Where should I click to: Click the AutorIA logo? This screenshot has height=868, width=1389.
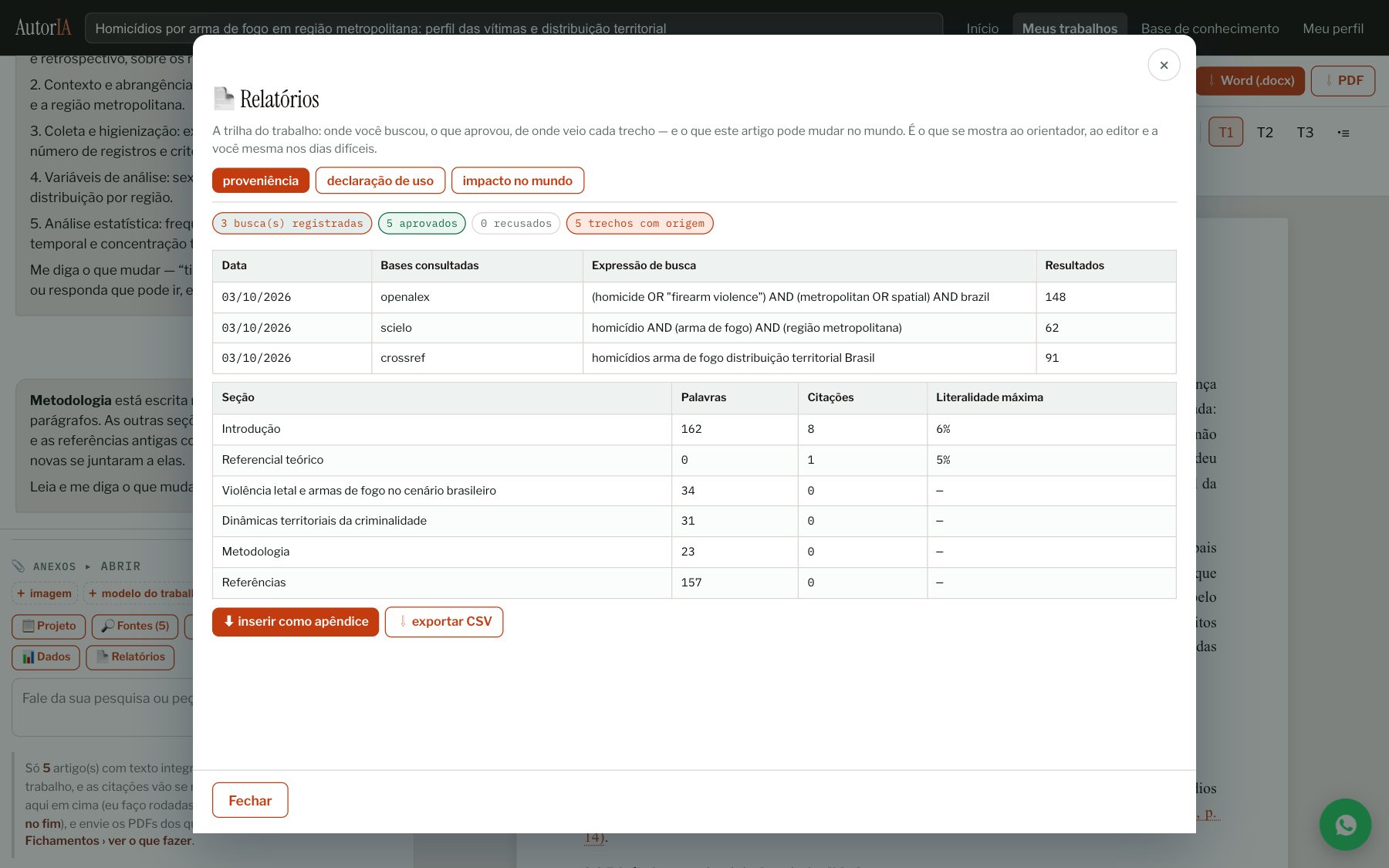coord(43,28)
